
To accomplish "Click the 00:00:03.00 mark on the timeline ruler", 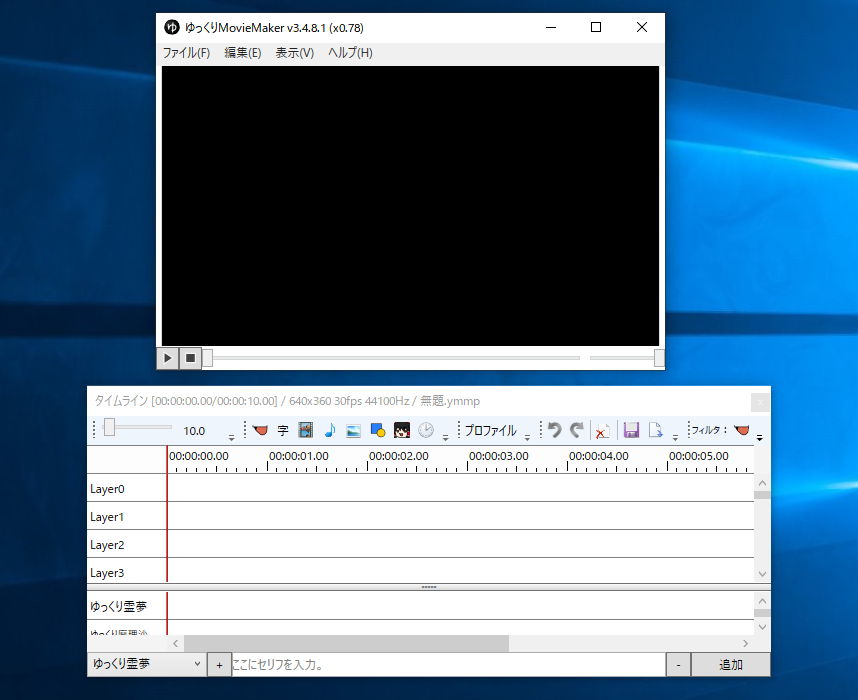I will tap(499, 456).
